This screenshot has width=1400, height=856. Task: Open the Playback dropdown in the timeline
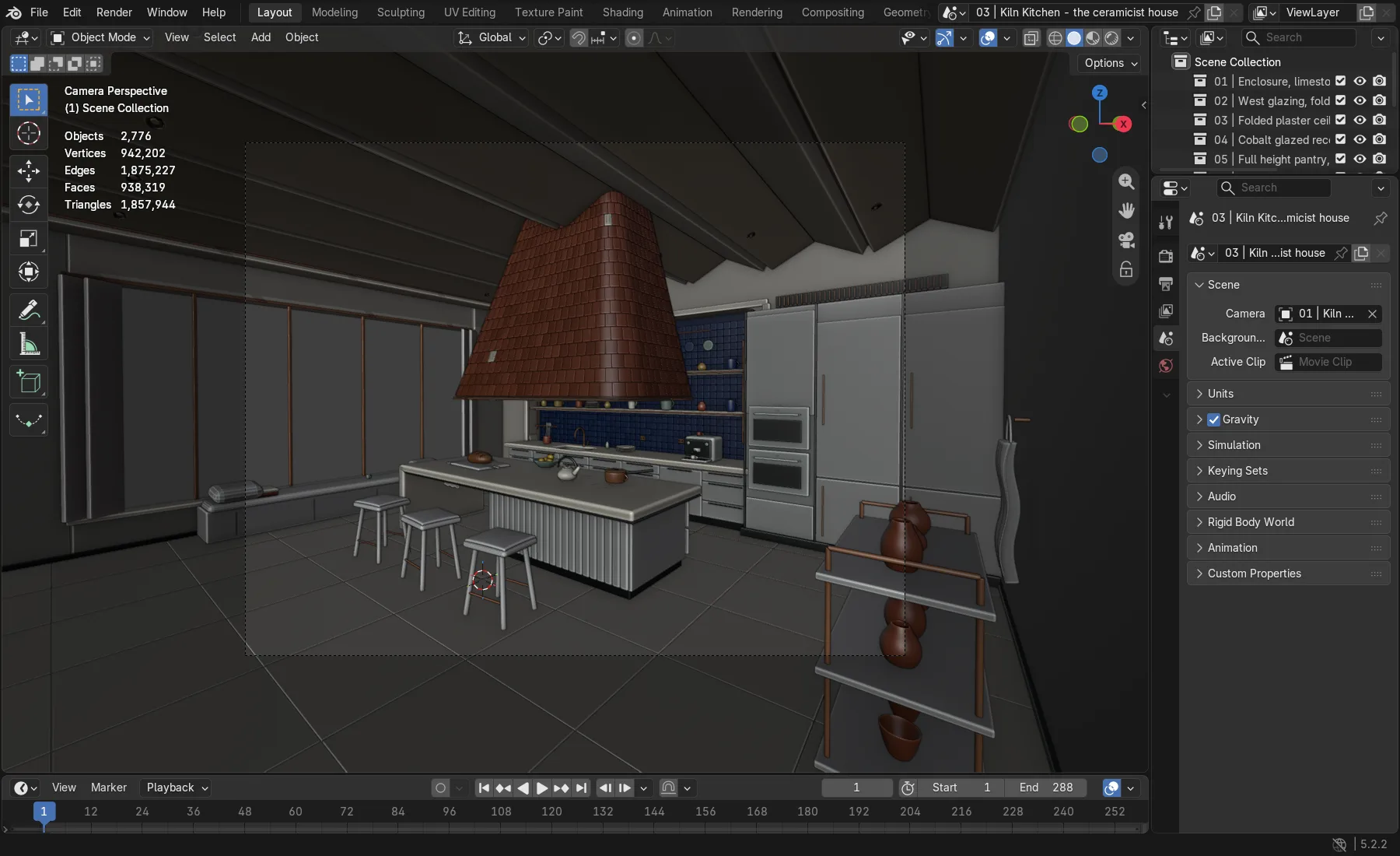[177, 788]
